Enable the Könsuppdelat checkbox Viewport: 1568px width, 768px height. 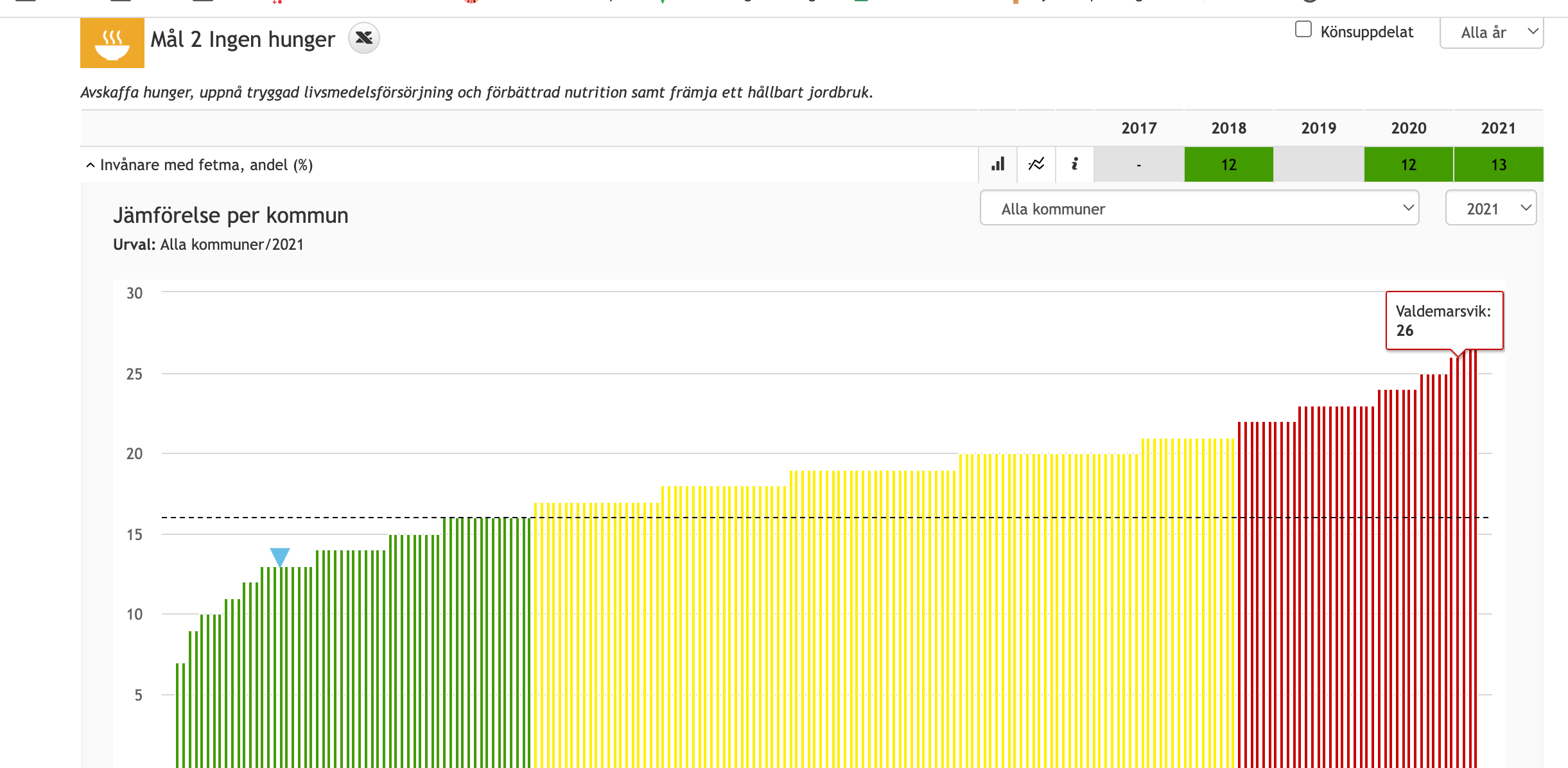click(1303, 30)
